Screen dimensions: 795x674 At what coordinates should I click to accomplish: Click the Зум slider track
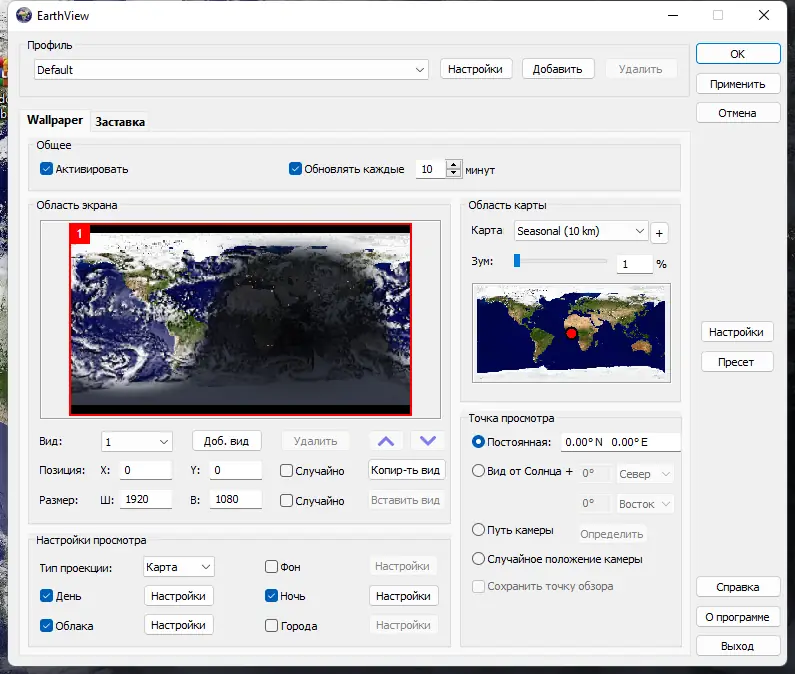click(563, 261)
